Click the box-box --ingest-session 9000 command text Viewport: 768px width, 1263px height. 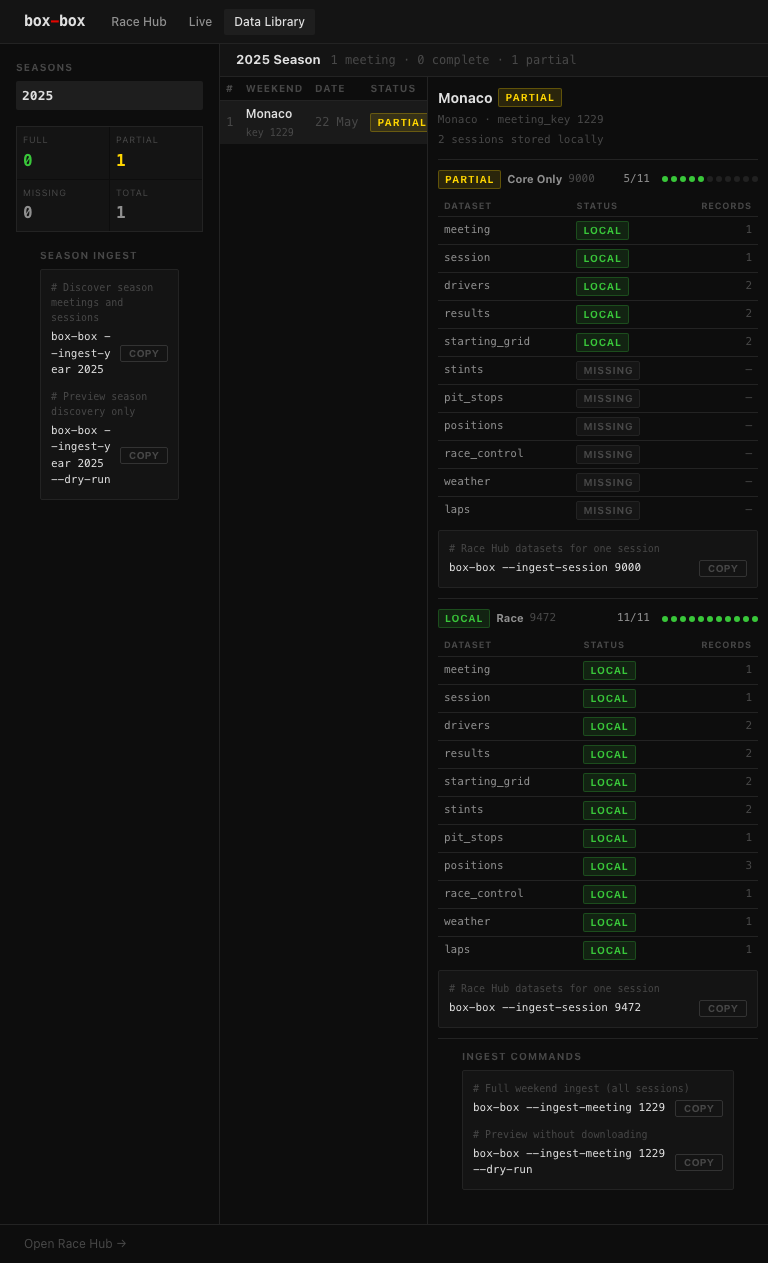coord(545,567)
